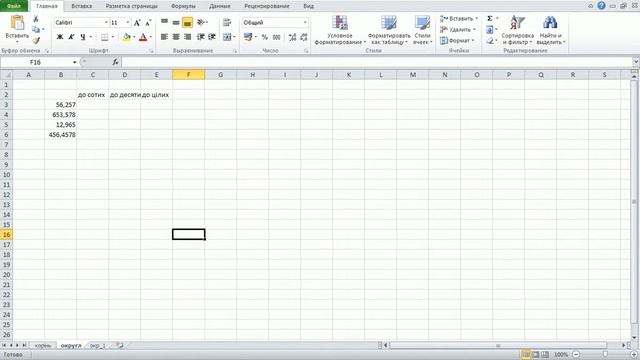
Task: Open Сортировка и фильтр menu
Action: coord(518,30)
